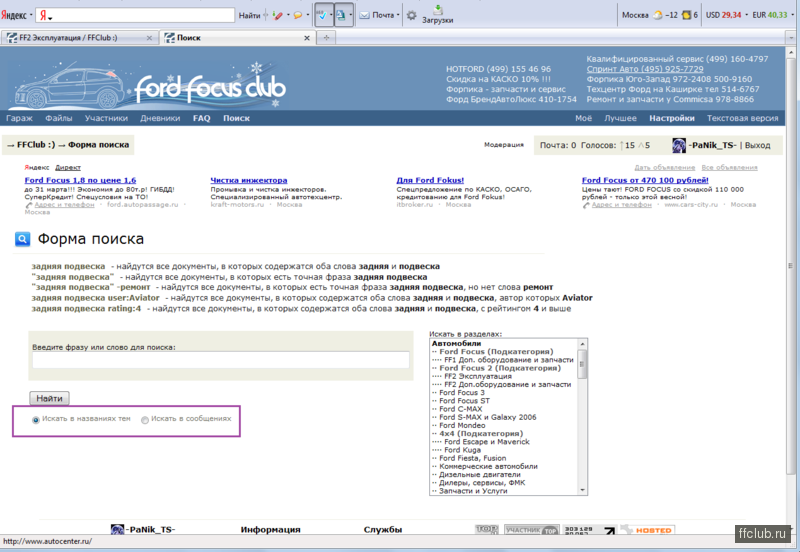The width and height of the screenshot is (800, 552).
Task: Click Найти in the Yandex toolbar
Action: click(x=249, y=15)
